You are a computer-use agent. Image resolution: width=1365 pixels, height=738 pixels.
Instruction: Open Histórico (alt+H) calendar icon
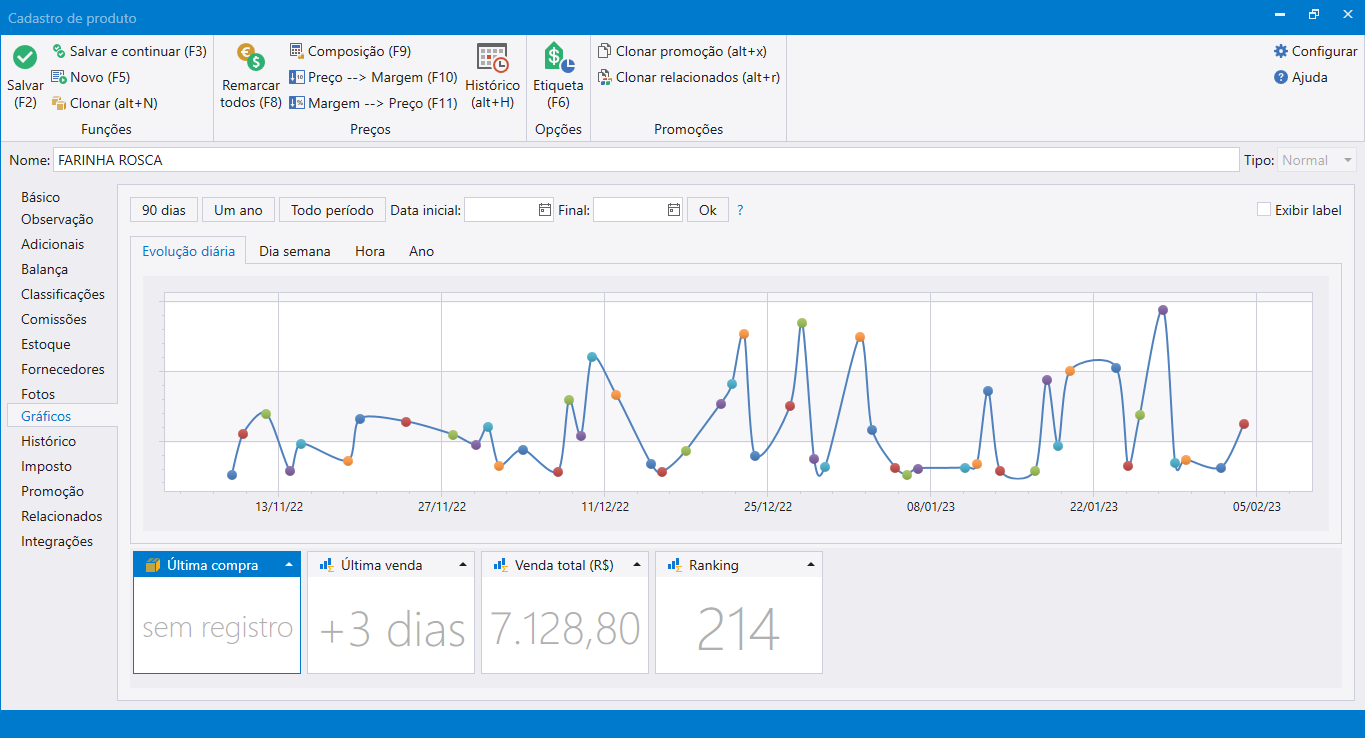coord(492,58)
